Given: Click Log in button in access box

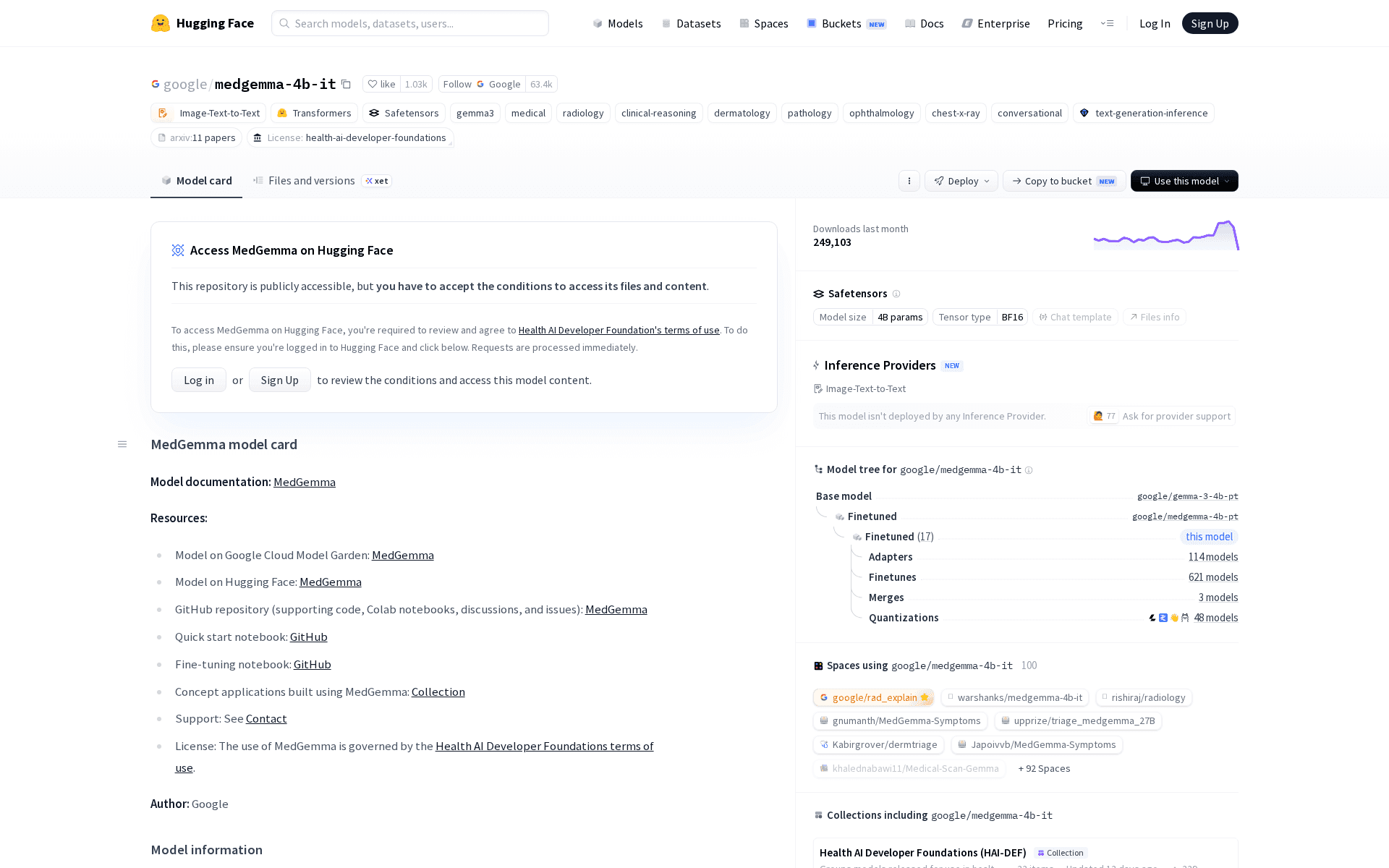Looking at the screenshot, I should tap(199, 380).
